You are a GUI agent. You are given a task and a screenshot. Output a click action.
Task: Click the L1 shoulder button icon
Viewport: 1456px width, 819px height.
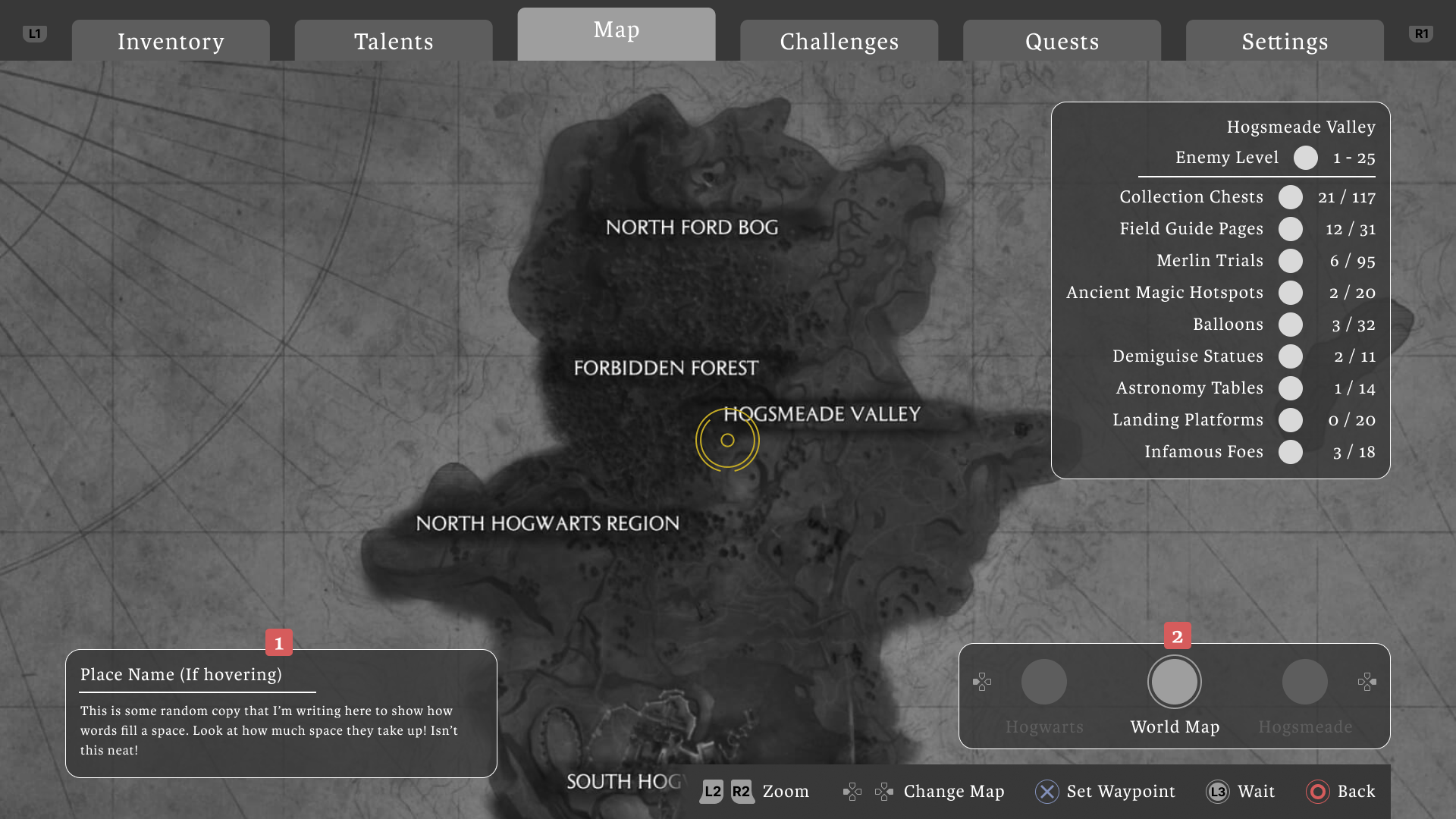click(33, 33)
